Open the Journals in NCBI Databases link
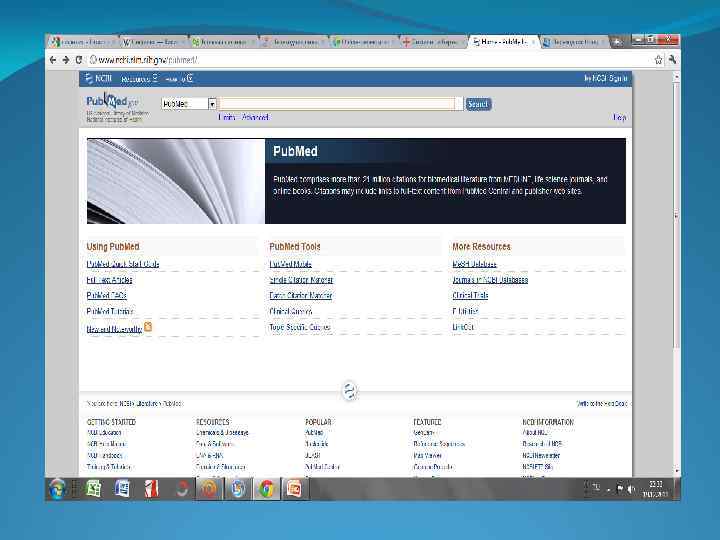 [x=490, y=280]
